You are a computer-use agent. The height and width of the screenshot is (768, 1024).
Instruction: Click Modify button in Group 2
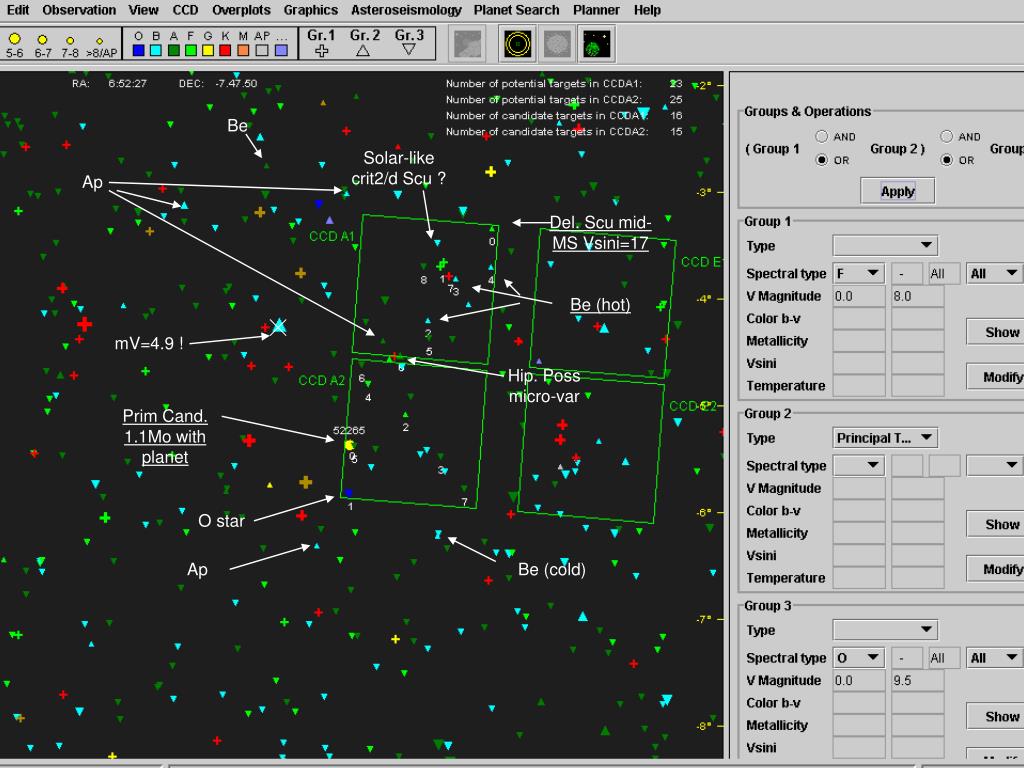[995, 568]
